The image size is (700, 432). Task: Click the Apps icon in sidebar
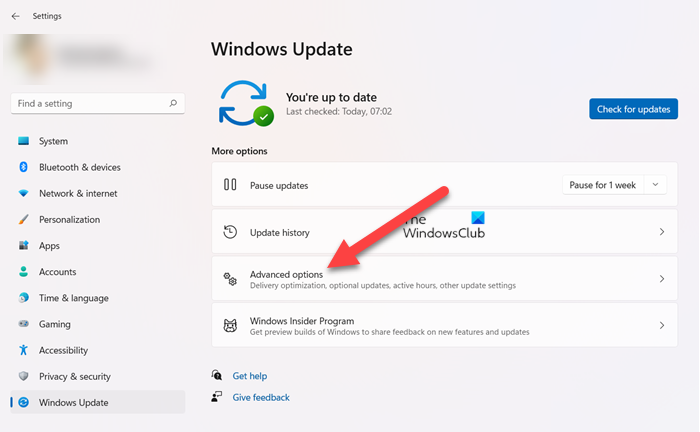(23, 245)
